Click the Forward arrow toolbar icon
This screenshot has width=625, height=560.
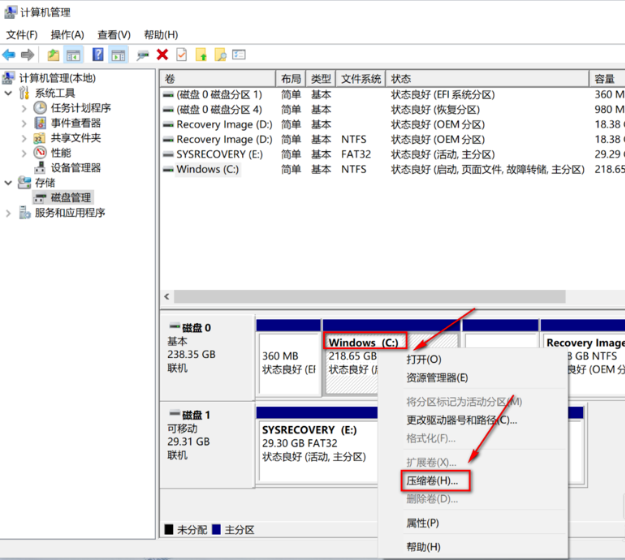(x=28, y=55)
